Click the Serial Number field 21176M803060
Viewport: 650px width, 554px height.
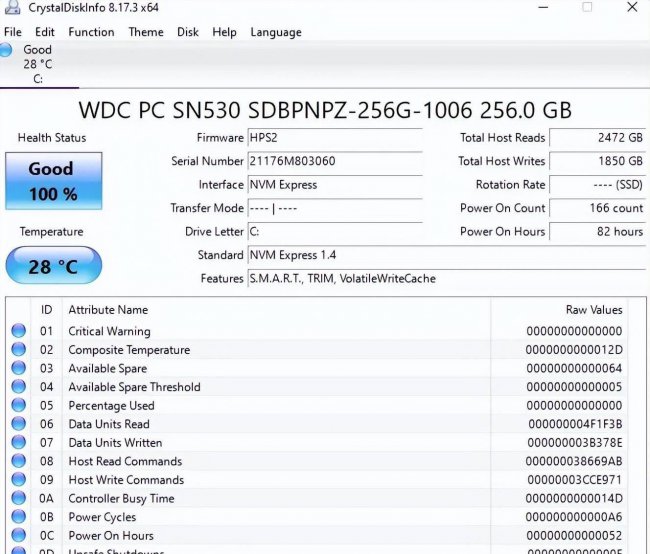[335, 161]
